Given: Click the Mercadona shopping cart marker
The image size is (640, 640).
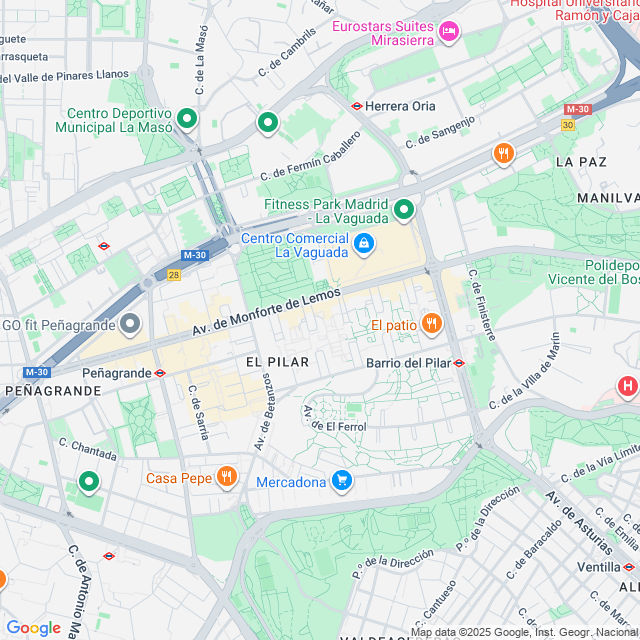Looking at the screenshot, I should click(x=342, y=481).
